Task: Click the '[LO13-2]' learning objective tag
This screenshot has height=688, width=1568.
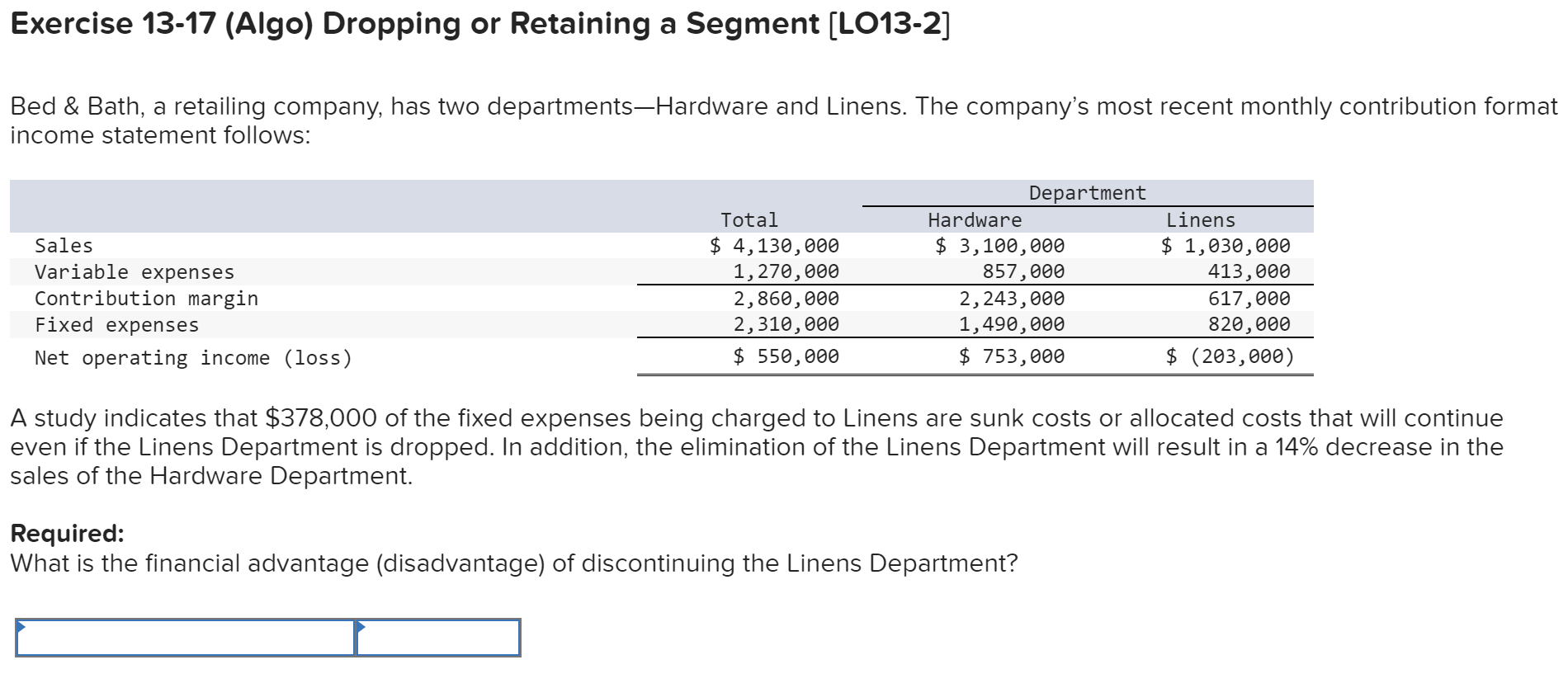Action: tap(890, 24)
